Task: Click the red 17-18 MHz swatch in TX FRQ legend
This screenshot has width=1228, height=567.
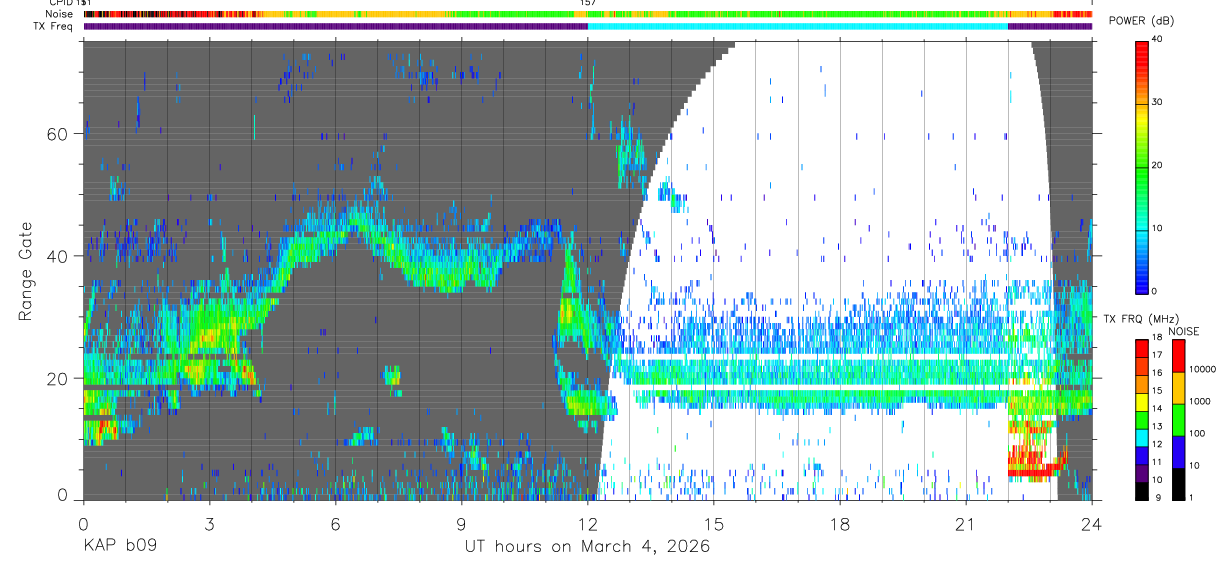Action: (1141, 348)
